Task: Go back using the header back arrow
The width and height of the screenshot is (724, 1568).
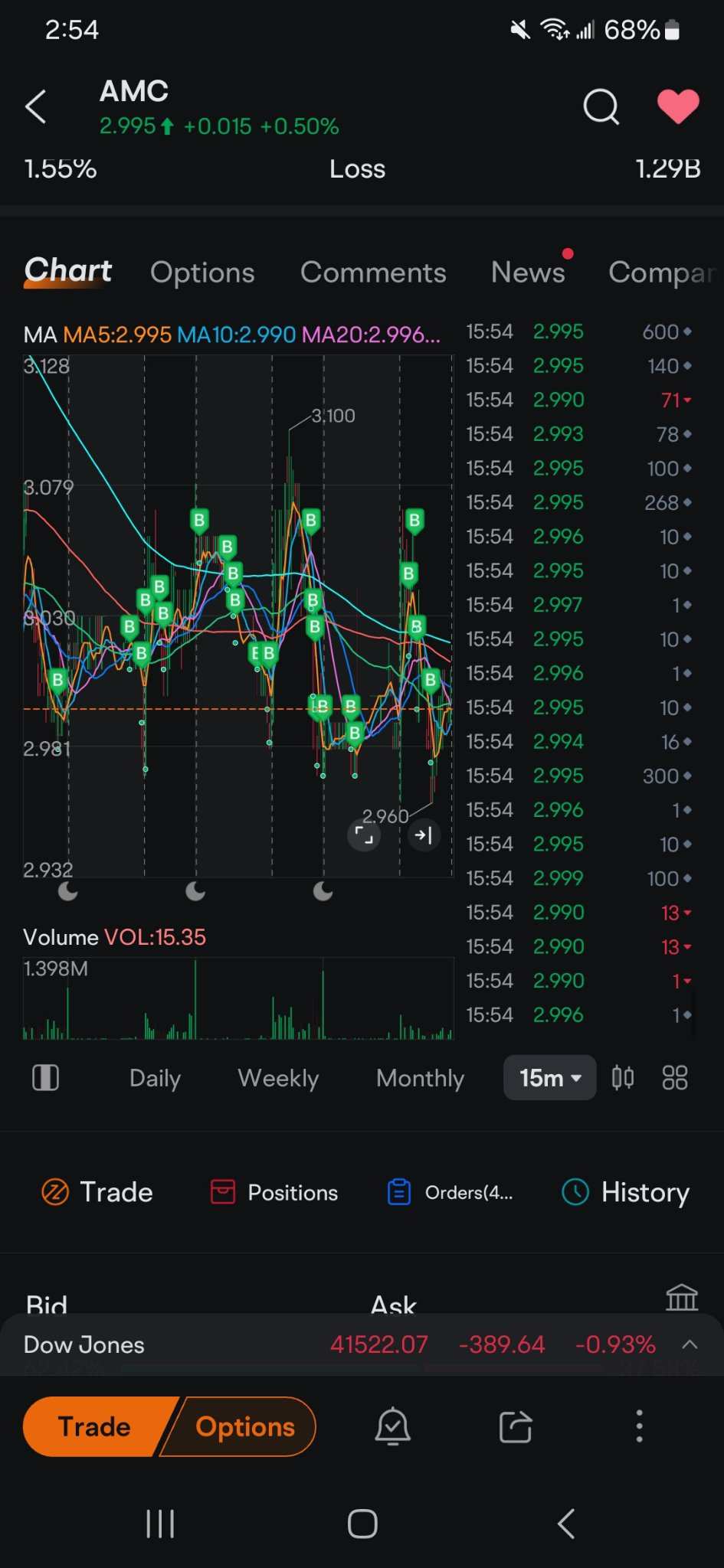Action: (36, 106)
